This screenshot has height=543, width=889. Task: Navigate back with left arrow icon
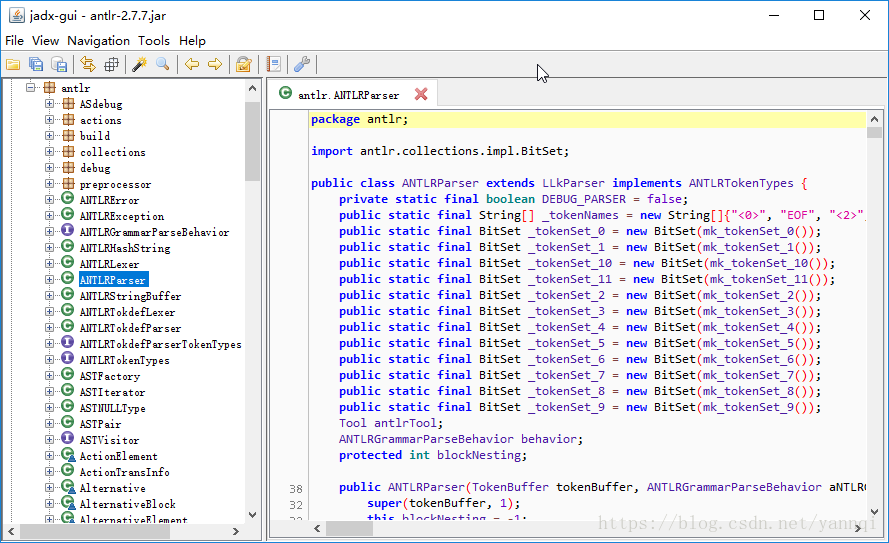click(192, 65)
